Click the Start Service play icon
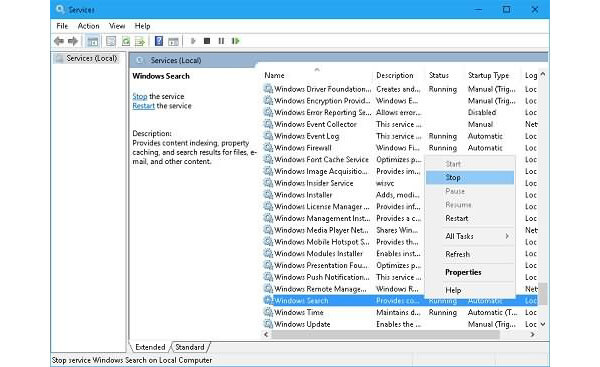Screen dimensions: 600x367 tap(193, 41)
